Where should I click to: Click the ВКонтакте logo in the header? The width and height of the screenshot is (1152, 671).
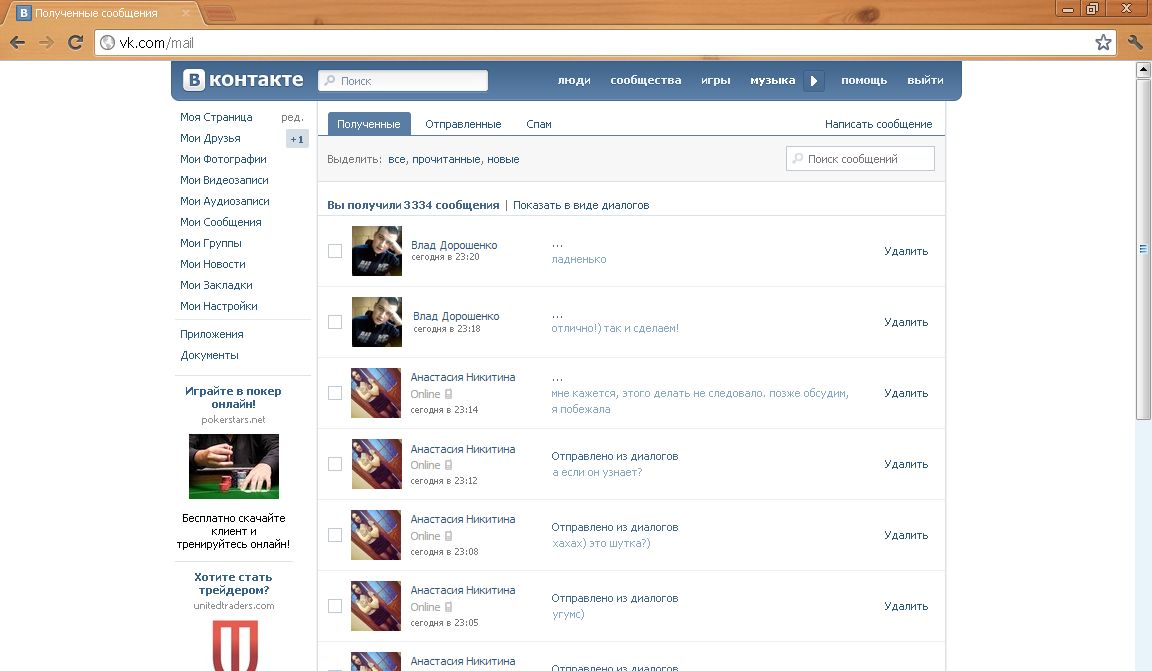pos(243,79)
